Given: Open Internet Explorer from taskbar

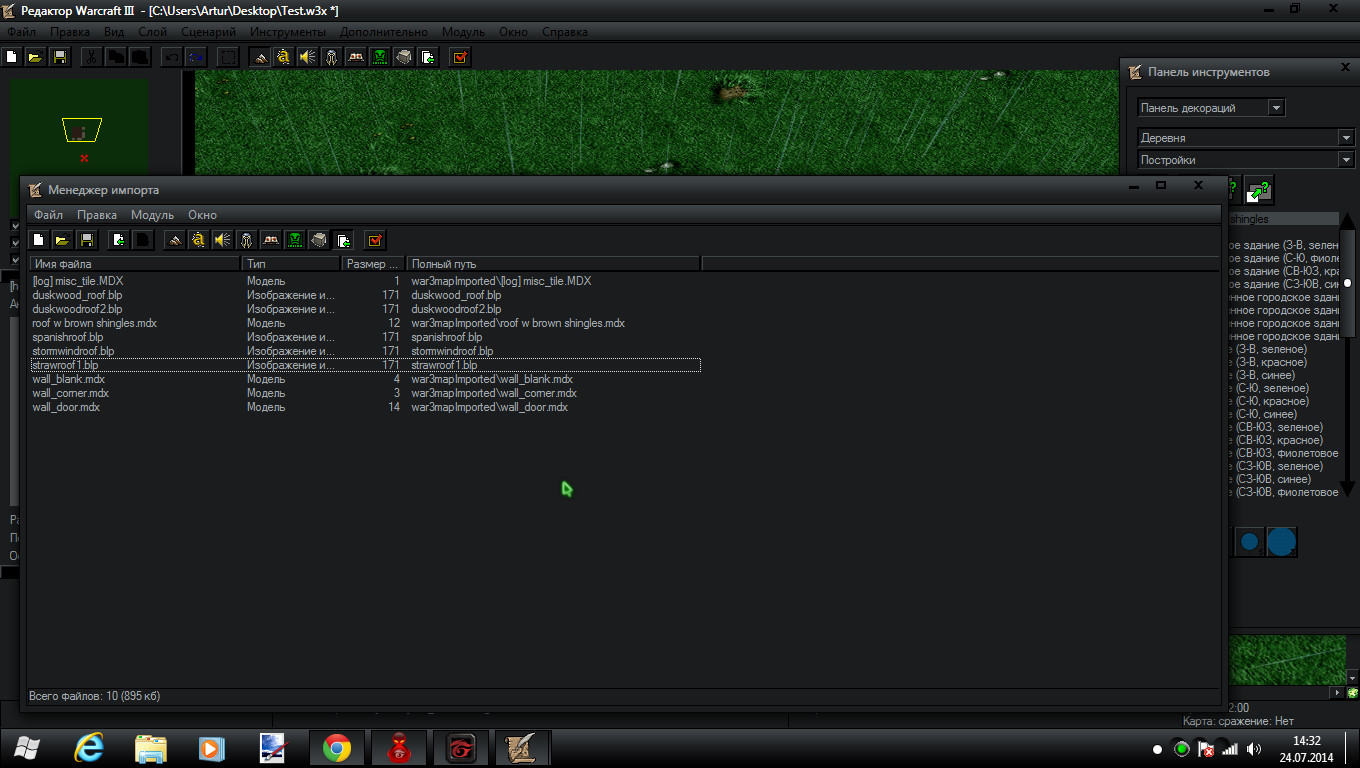Looking at the screenshot, I should point(90,748).
